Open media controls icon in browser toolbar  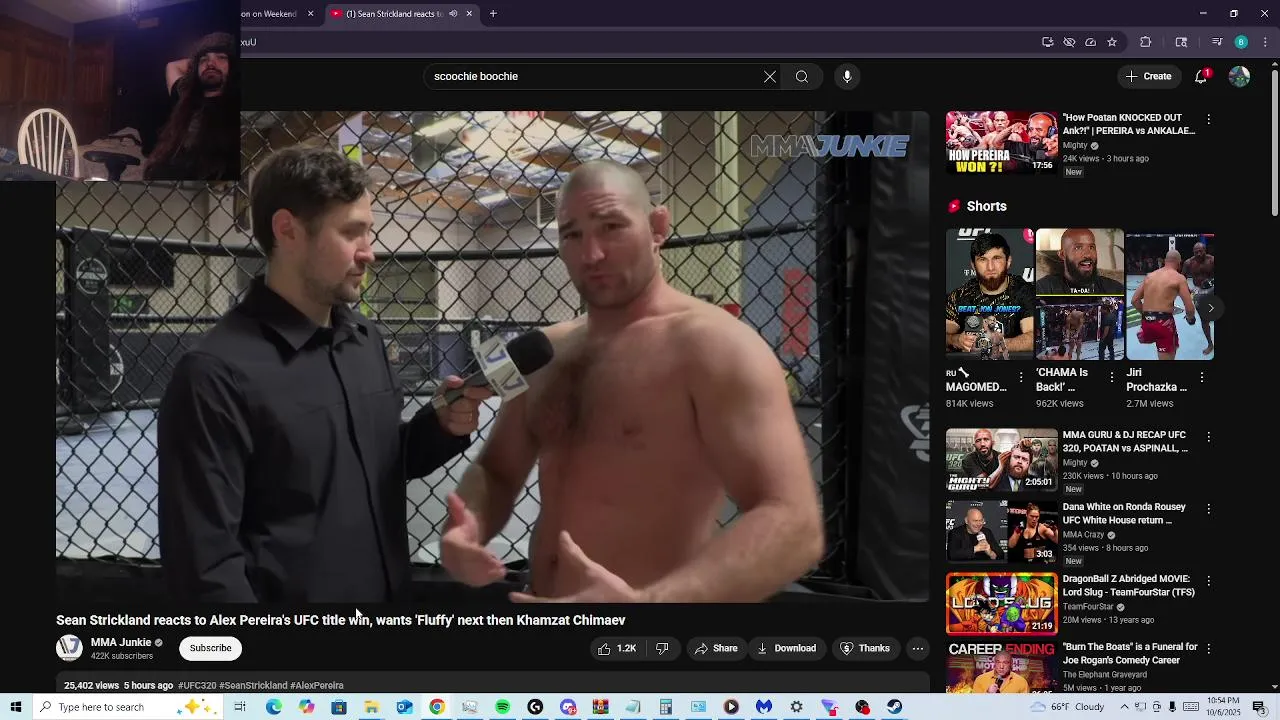pyautogui.click(x=1217, y=42)
